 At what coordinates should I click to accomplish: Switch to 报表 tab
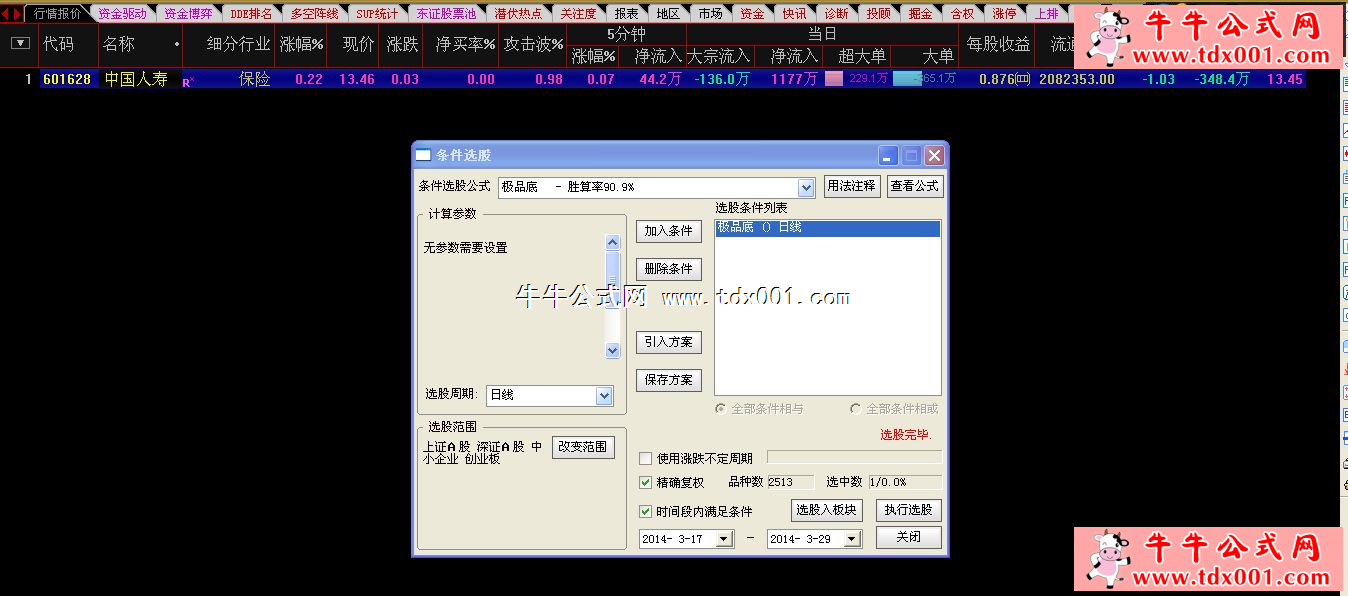coord(627,13)
